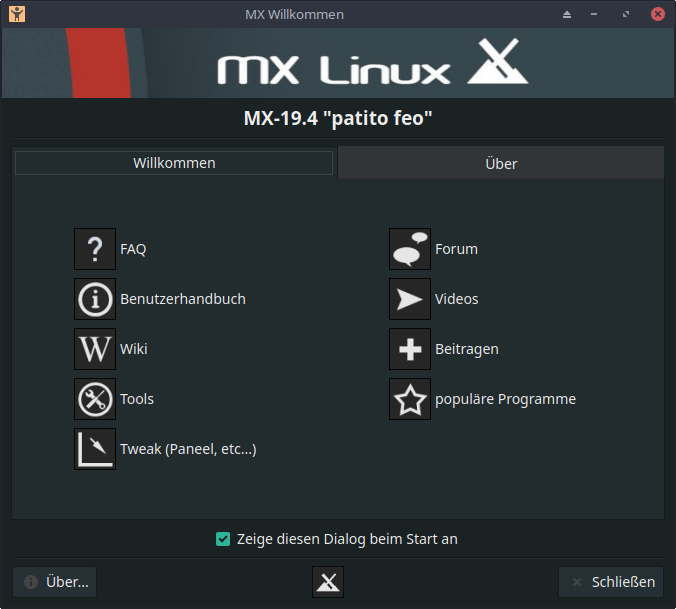Open populäre Programme star icon
Image resolution: width=676 pixels, height=609 pixels.
[x=410, y=399]
